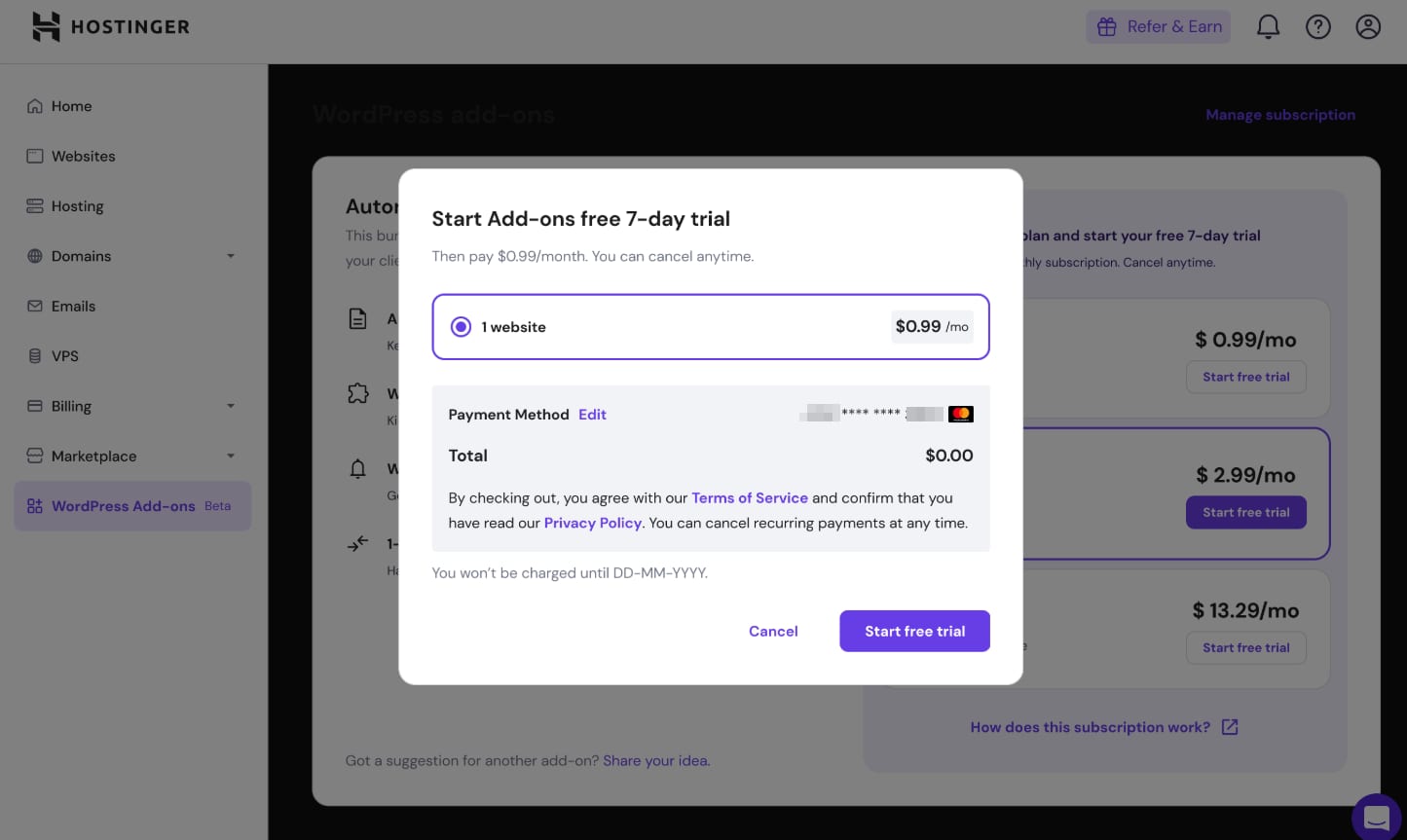Image resolution: width=1407 pixels, height=840 pixels.
Task: Click the Start free trial dialog button
Action: tap(914, 631)
